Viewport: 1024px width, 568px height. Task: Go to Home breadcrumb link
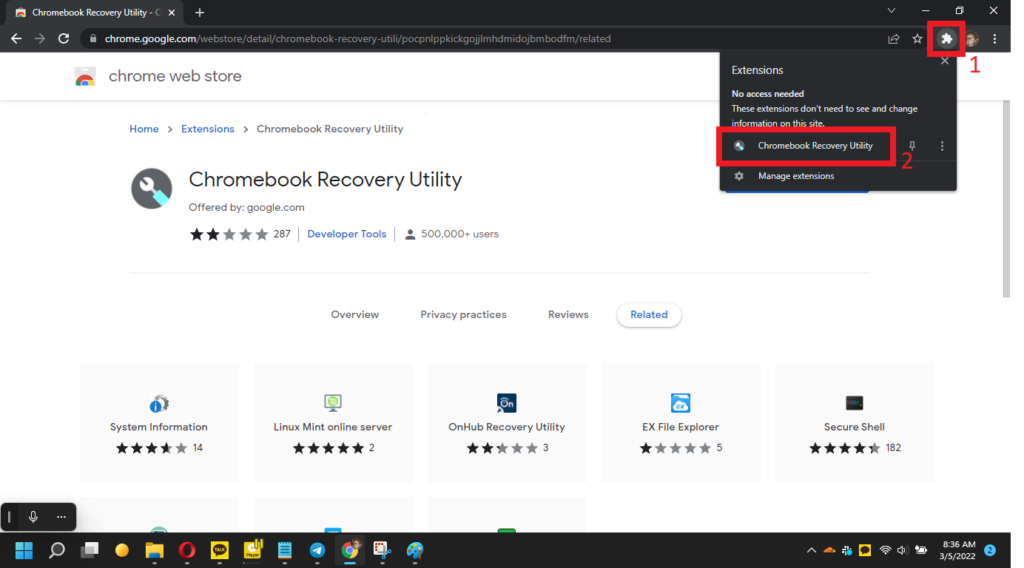pos(144,129)
